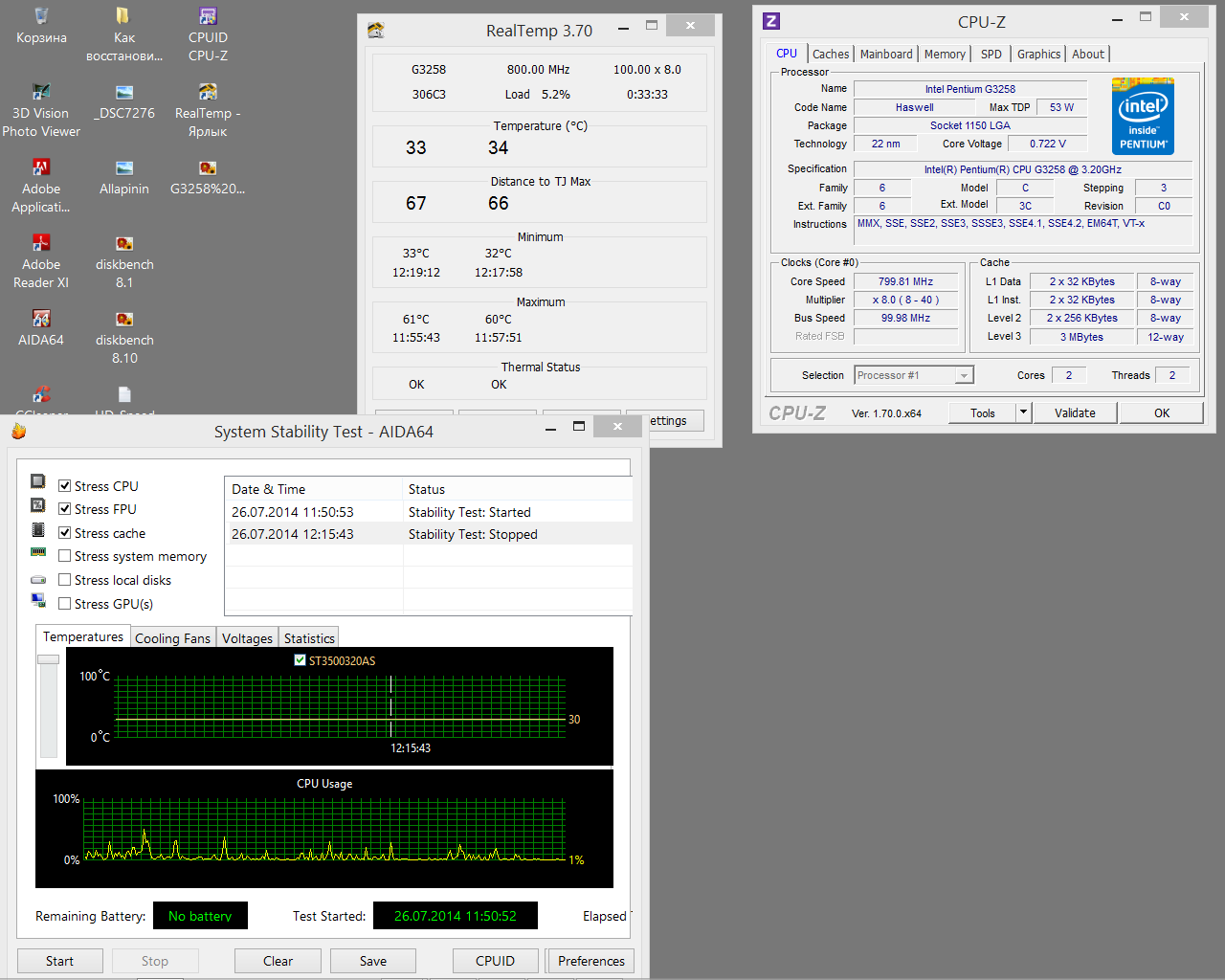Viewport: 1225px width, 980px height.
Task: Click the RealTemp title bar icon
Action: (x=376, y=31)
